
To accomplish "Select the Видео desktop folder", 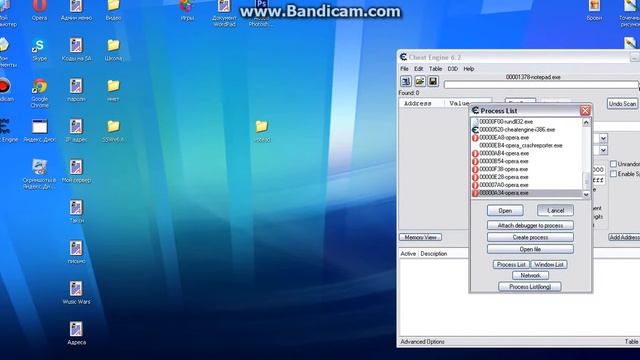I will click(113, 10).
